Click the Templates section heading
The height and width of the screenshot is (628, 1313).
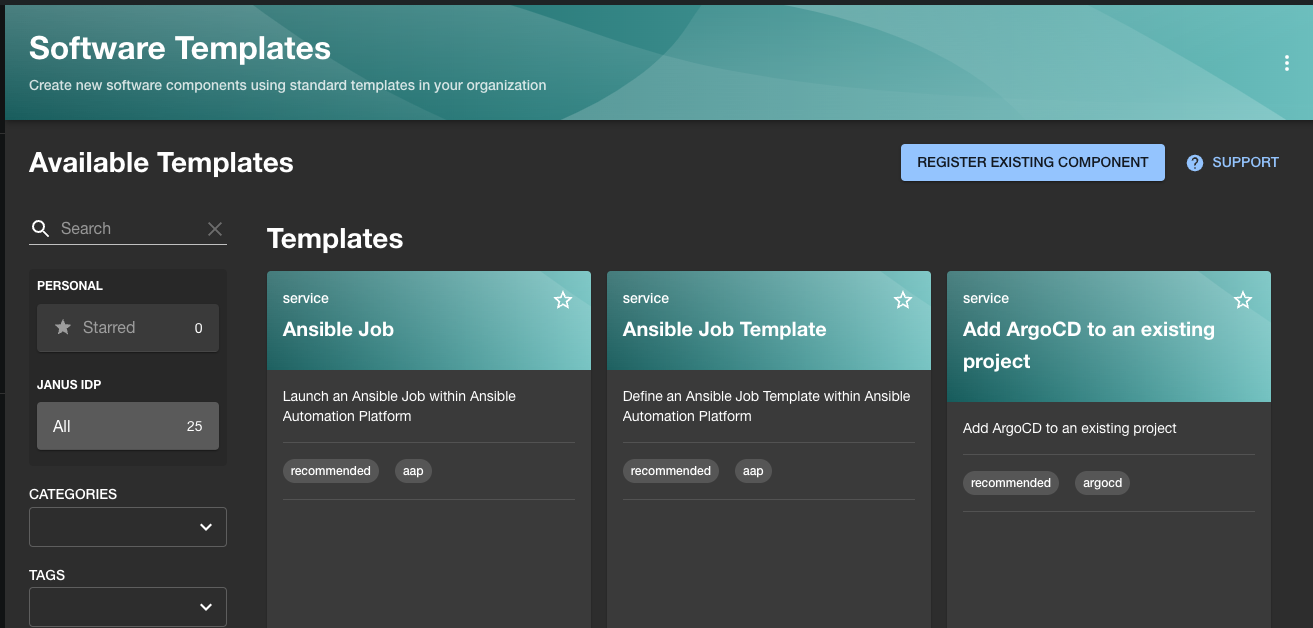coord(335,239)
